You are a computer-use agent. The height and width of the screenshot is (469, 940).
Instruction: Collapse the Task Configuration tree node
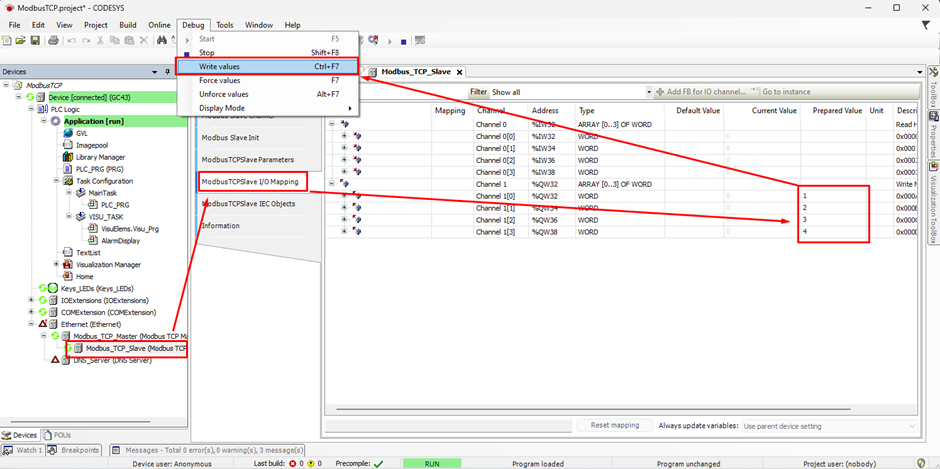point(56,181)
